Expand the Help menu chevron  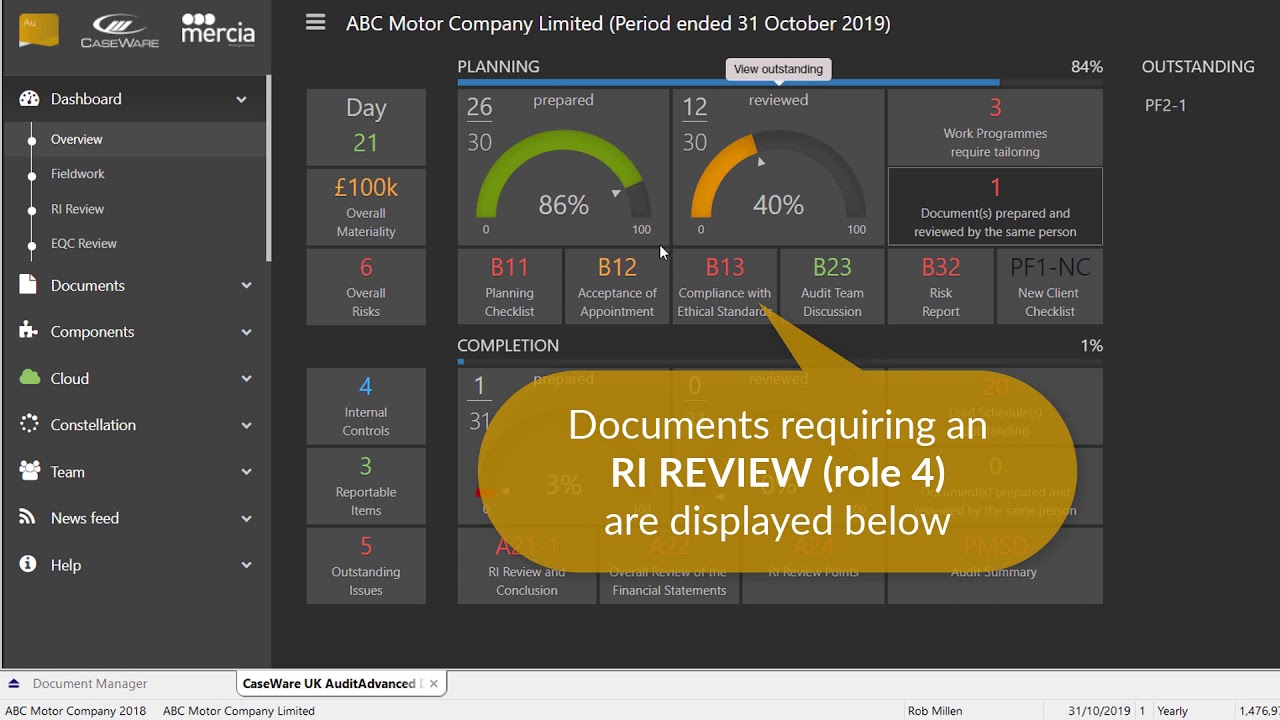pos(246,565)
